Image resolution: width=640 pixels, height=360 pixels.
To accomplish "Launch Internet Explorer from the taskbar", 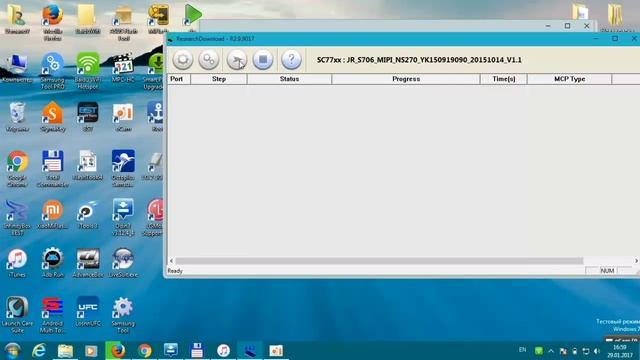I will (x=39, y=351).
